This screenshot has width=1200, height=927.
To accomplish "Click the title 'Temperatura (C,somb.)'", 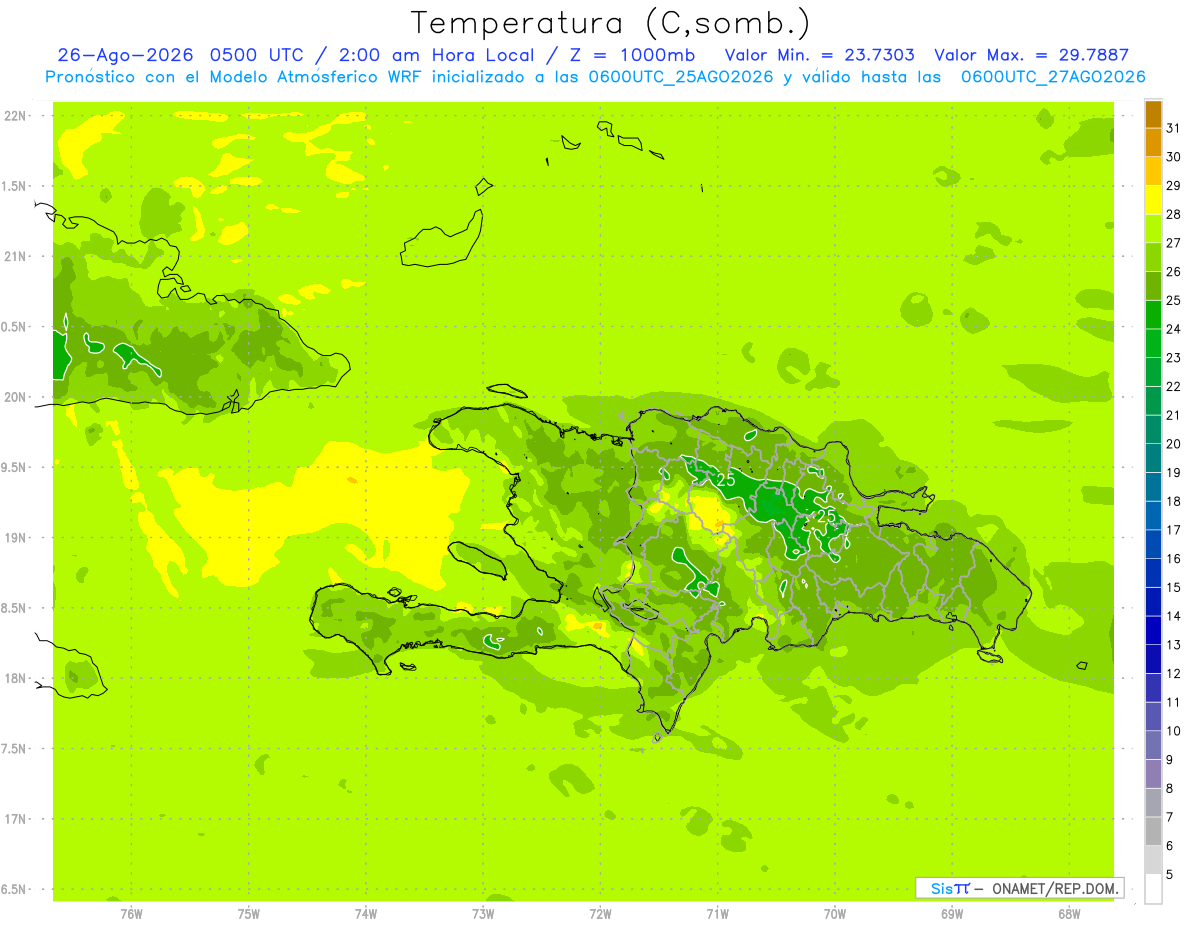I will (x=611, y=24).
